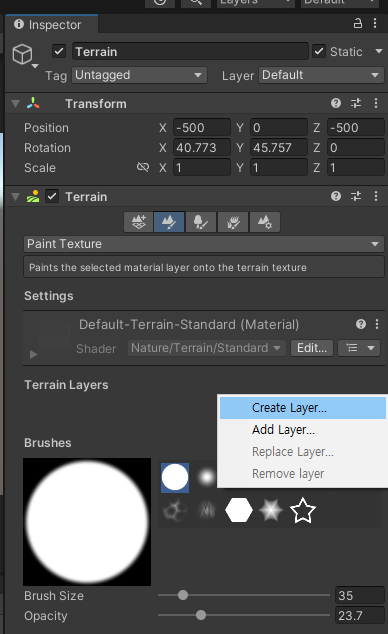
Task: Open the Tag dropdown showing Untagged
Action: 139,75
